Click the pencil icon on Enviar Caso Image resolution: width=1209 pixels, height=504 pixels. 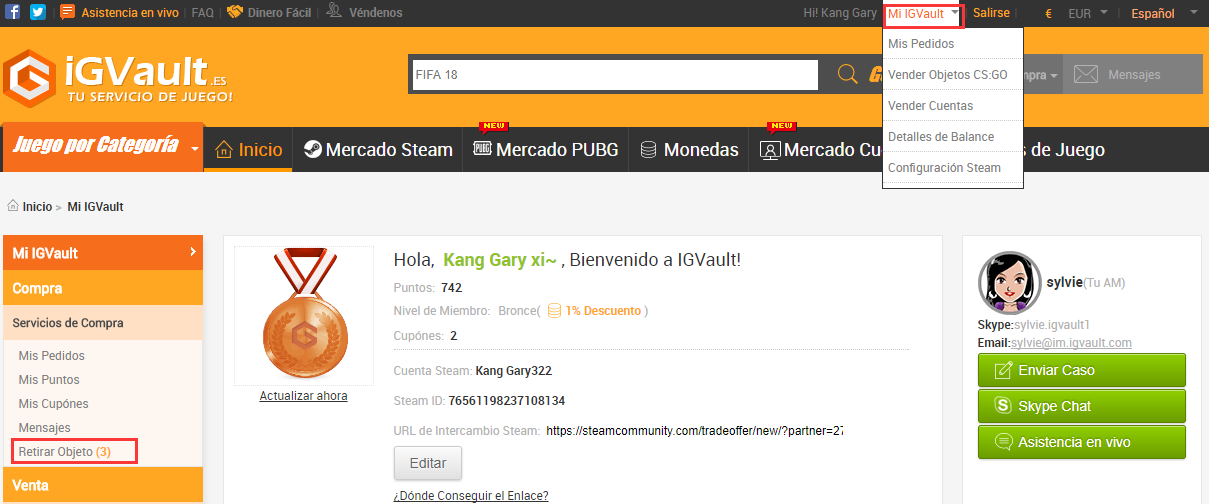coord(1003,370)
